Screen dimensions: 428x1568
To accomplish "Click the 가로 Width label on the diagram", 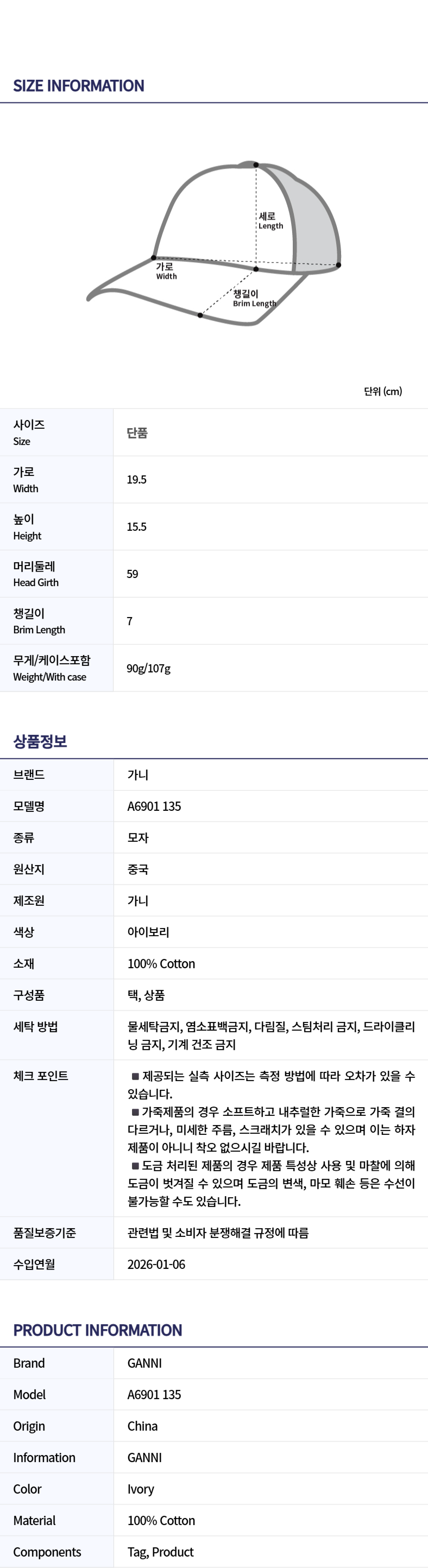I will click(166, 271).
